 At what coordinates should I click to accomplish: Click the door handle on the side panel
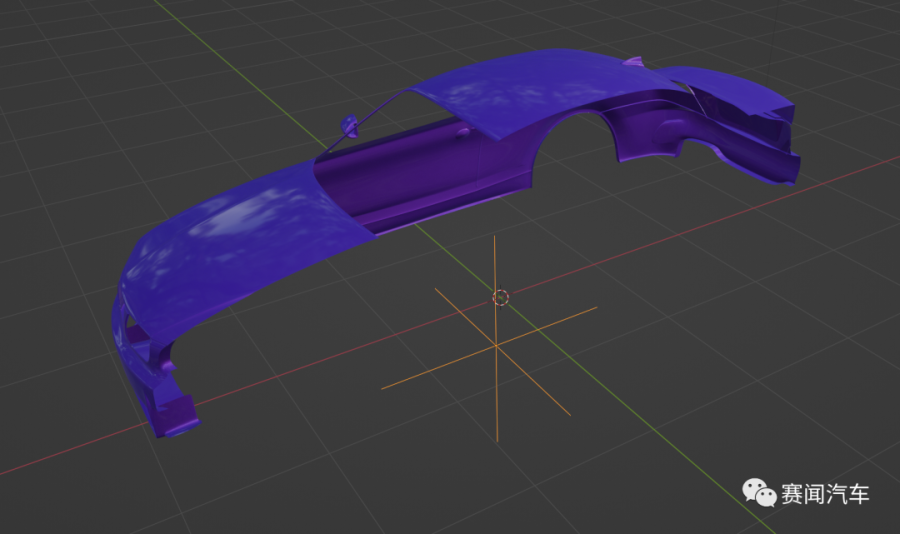pos(462,130)
